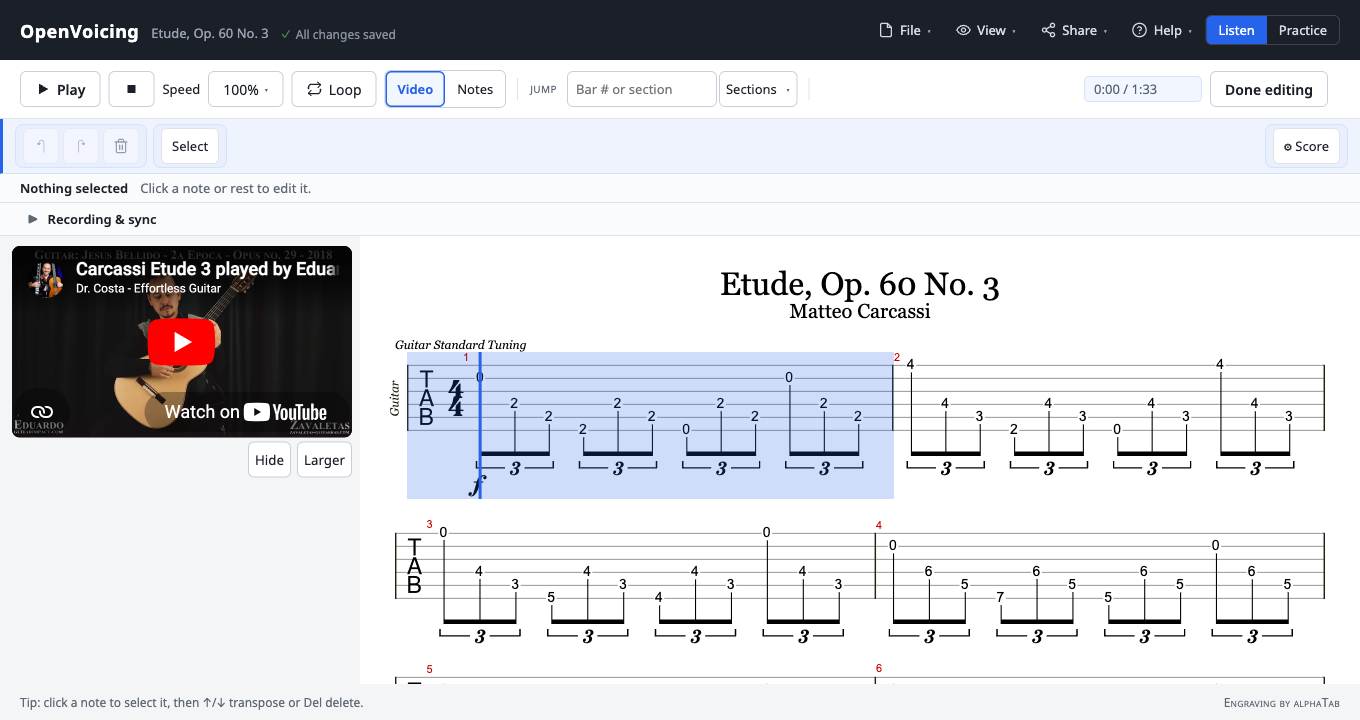Click the Engraving by alphaTab credit
The height and width of the screenshot is (720, 1360).
click(1282, 703)
